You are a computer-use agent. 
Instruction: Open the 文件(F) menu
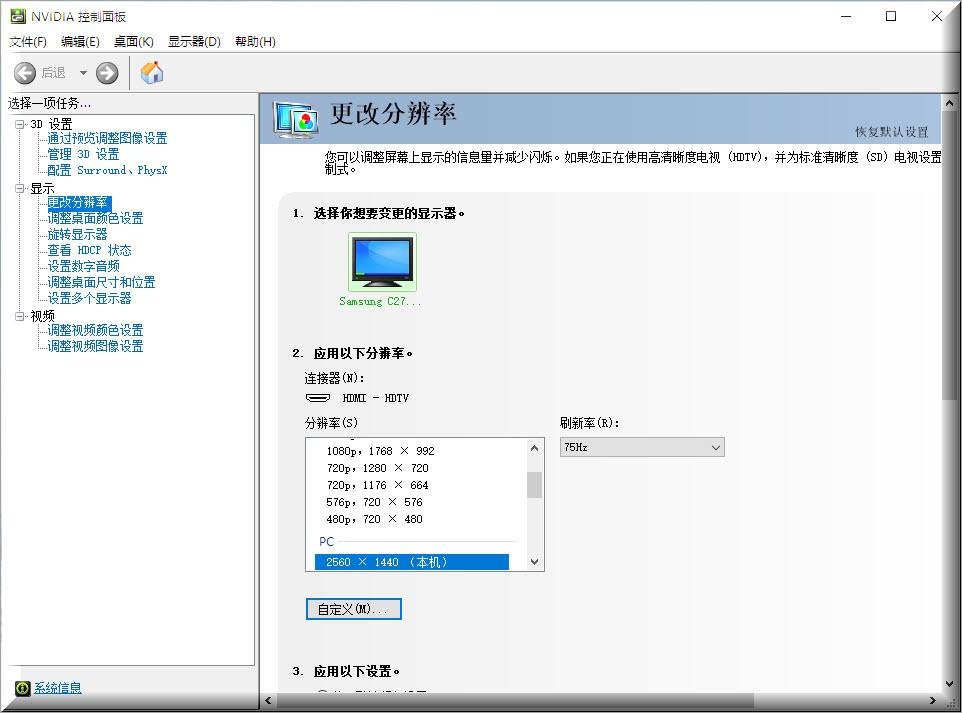coord(28,42)
